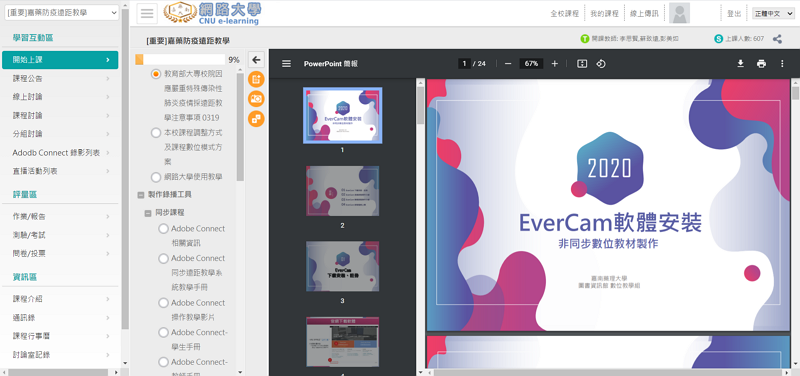Viewport: 800px width, 376px height.
Task: Expand the 作業/報告 chevron
Action: [108, 216]
